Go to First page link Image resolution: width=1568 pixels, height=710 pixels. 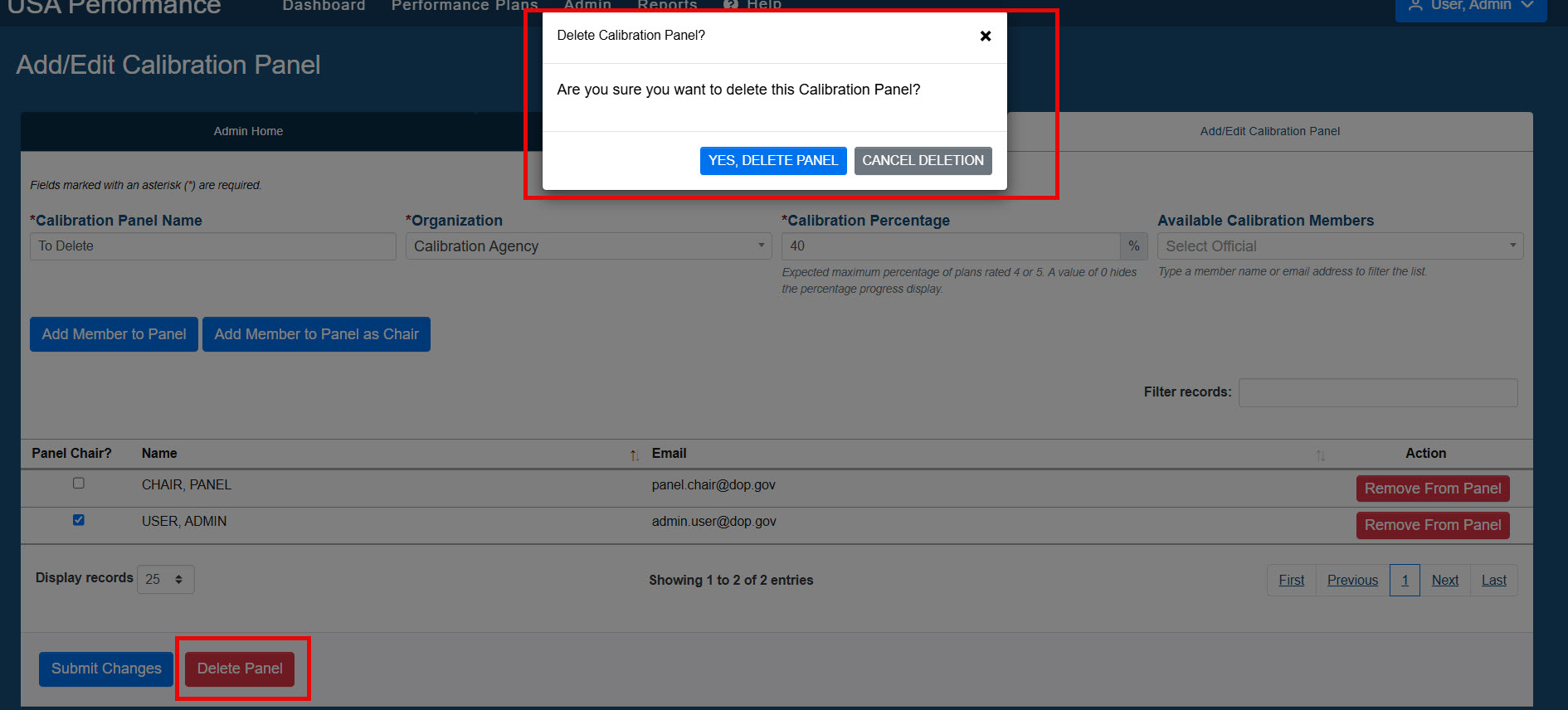(1291, 580)
